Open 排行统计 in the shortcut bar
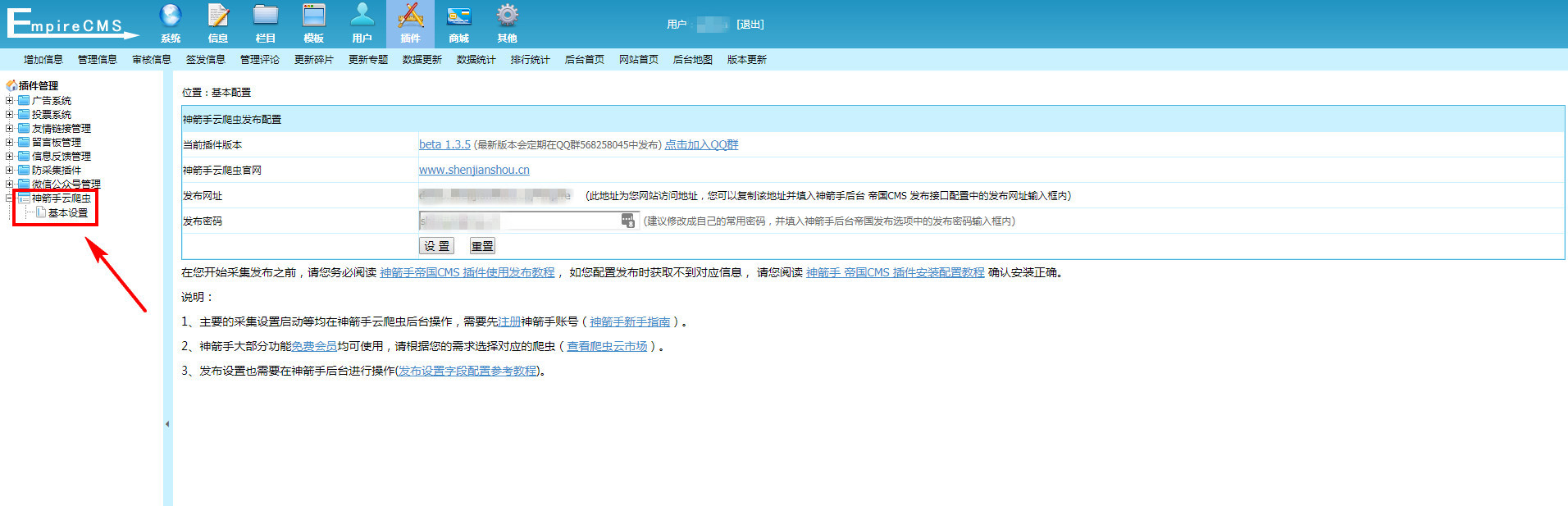Viewport: 1568px width, 506px height. [x=531, y=59]
